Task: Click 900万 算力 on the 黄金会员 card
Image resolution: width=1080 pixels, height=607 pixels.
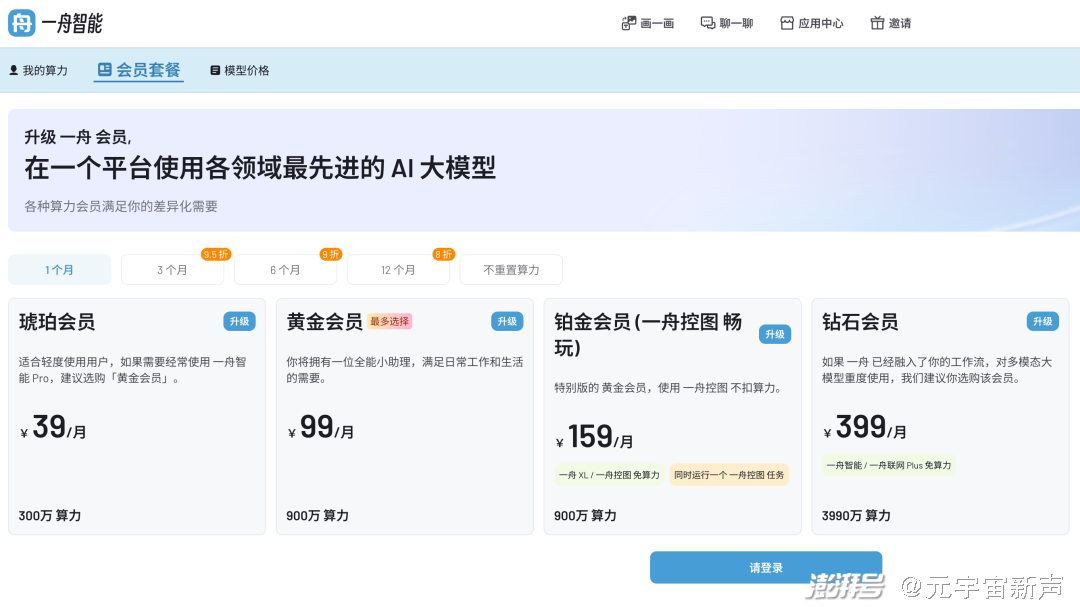Action: [x=318, y=515]
